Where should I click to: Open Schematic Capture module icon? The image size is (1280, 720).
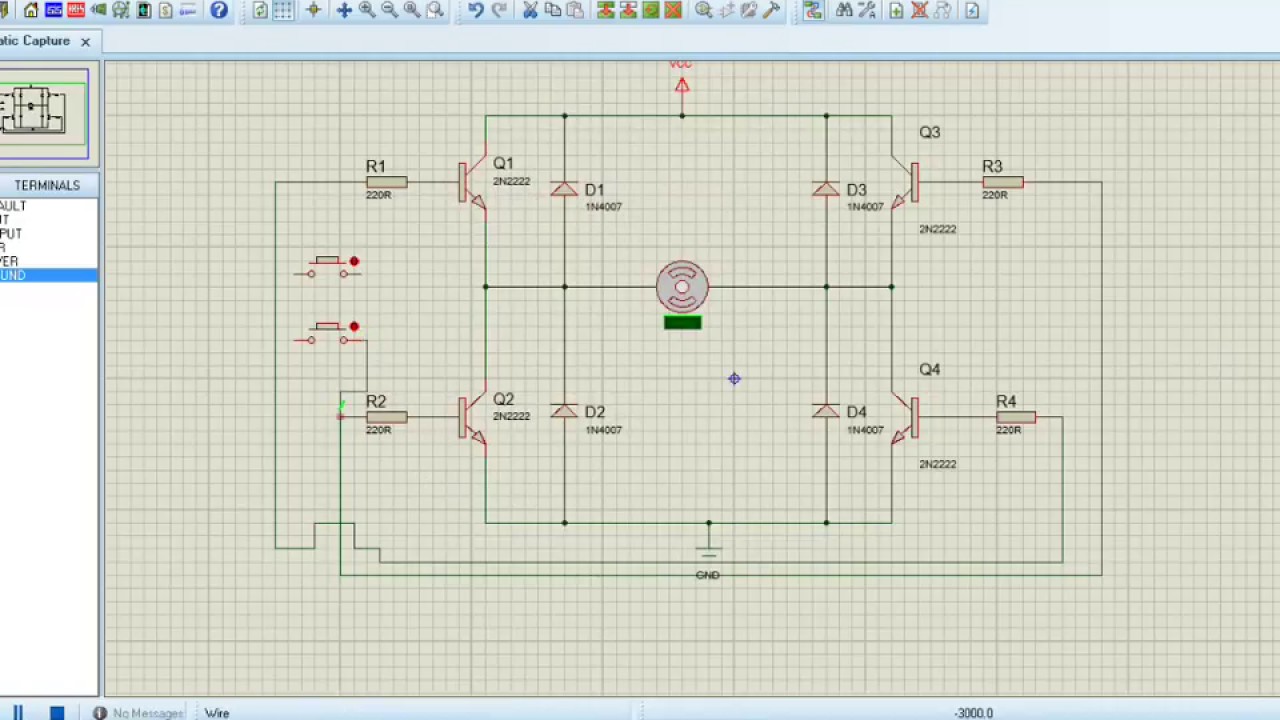(x=54, y=10)
